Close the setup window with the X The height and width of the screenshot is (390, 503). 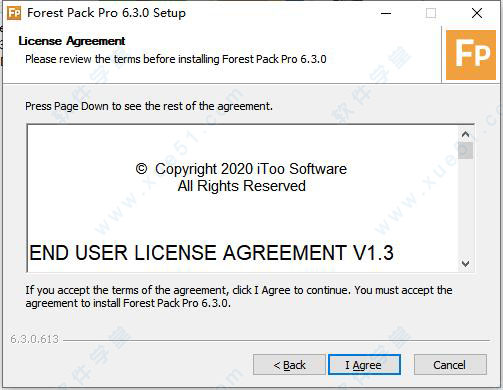tap(477, 13)
